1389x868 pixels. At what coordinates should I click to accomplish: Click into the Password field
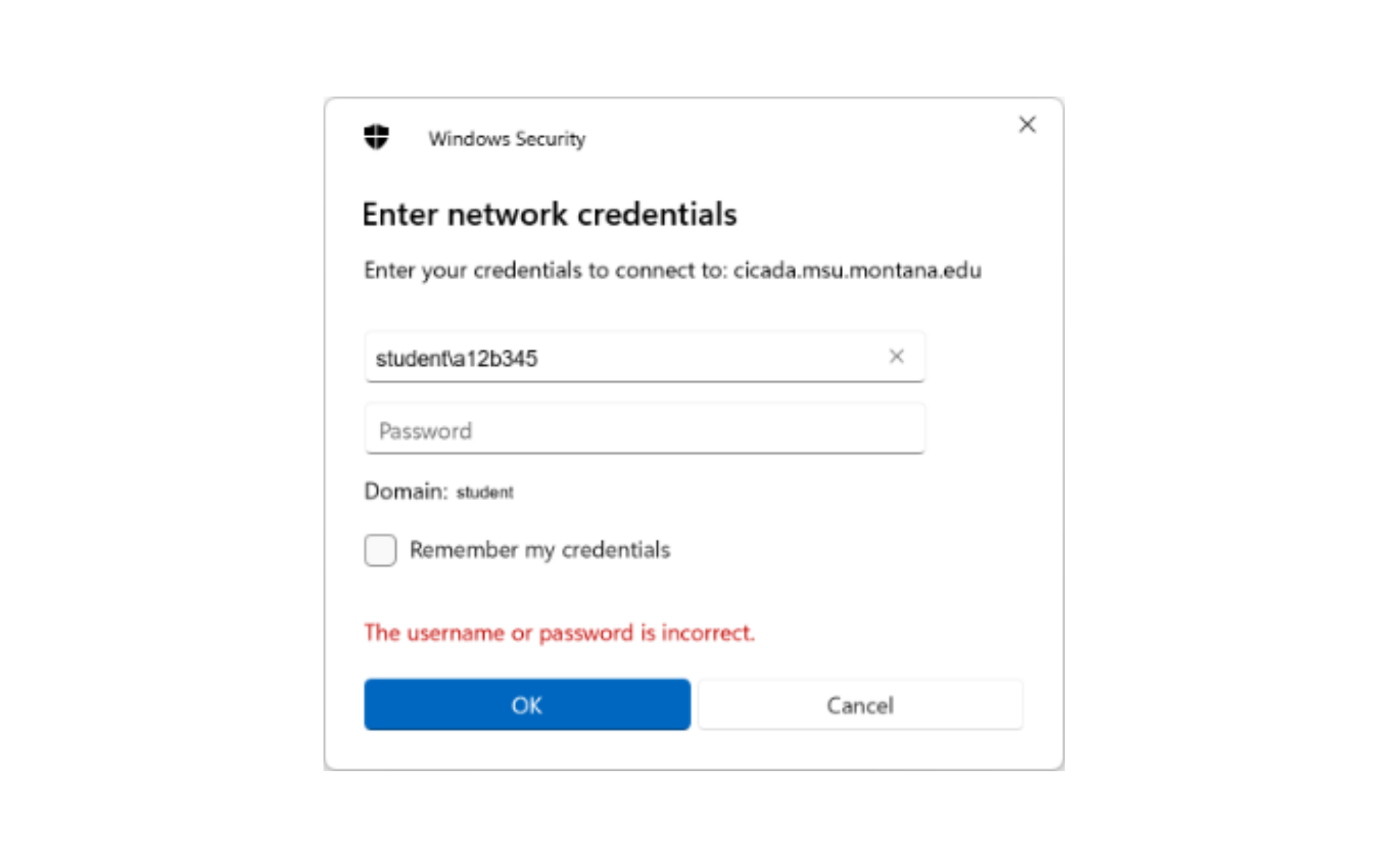644,430
